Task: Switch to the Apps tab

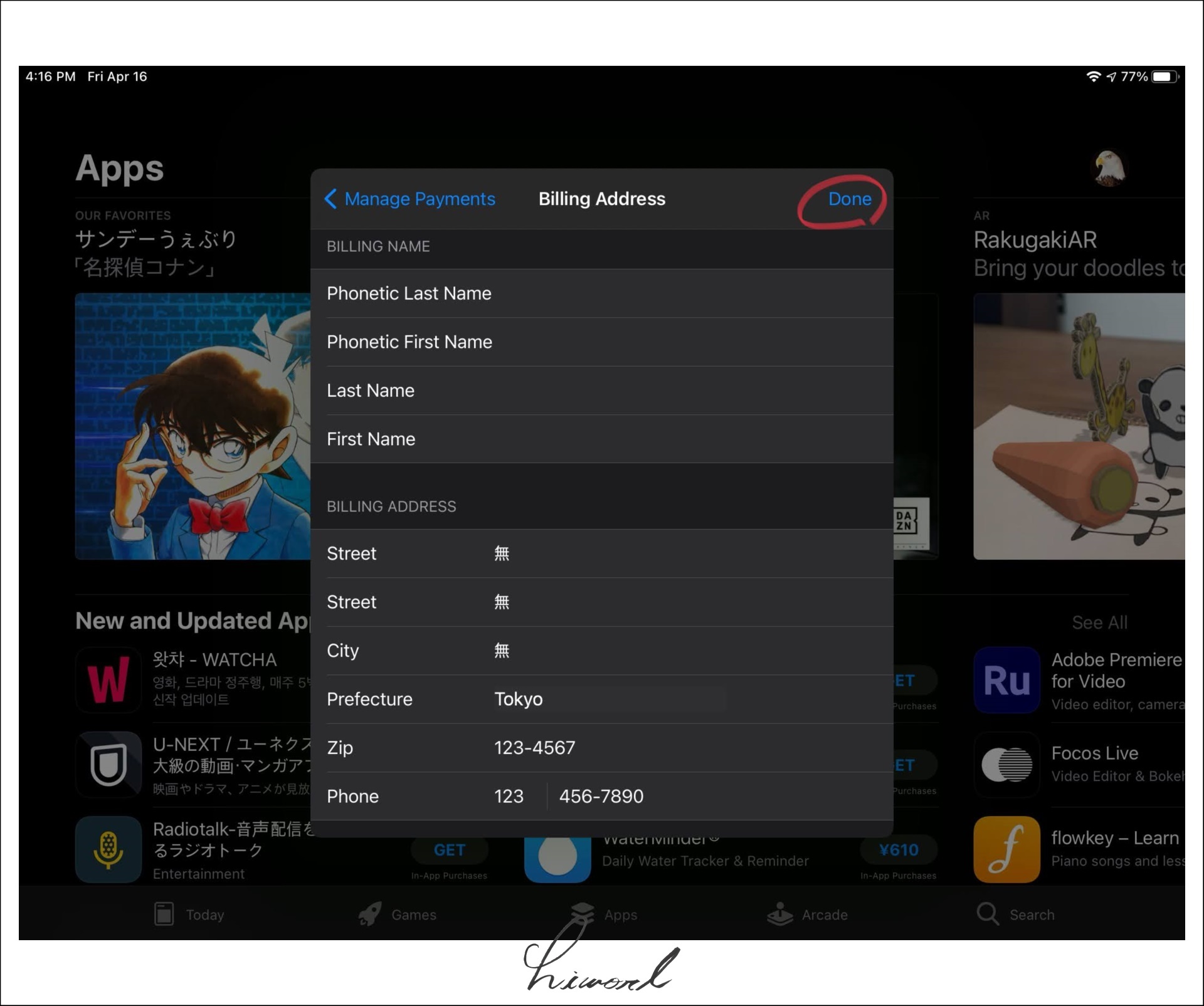Action: pos(604,914)
